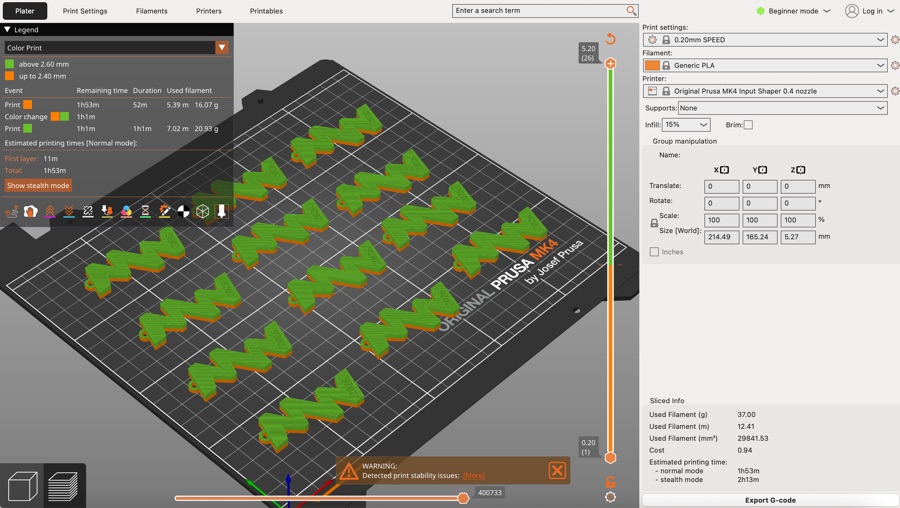Image resolution: width=900 pixels, height=508 pixels.
Task: Click the Y axis mirror icon
Action: pos(763,170)
